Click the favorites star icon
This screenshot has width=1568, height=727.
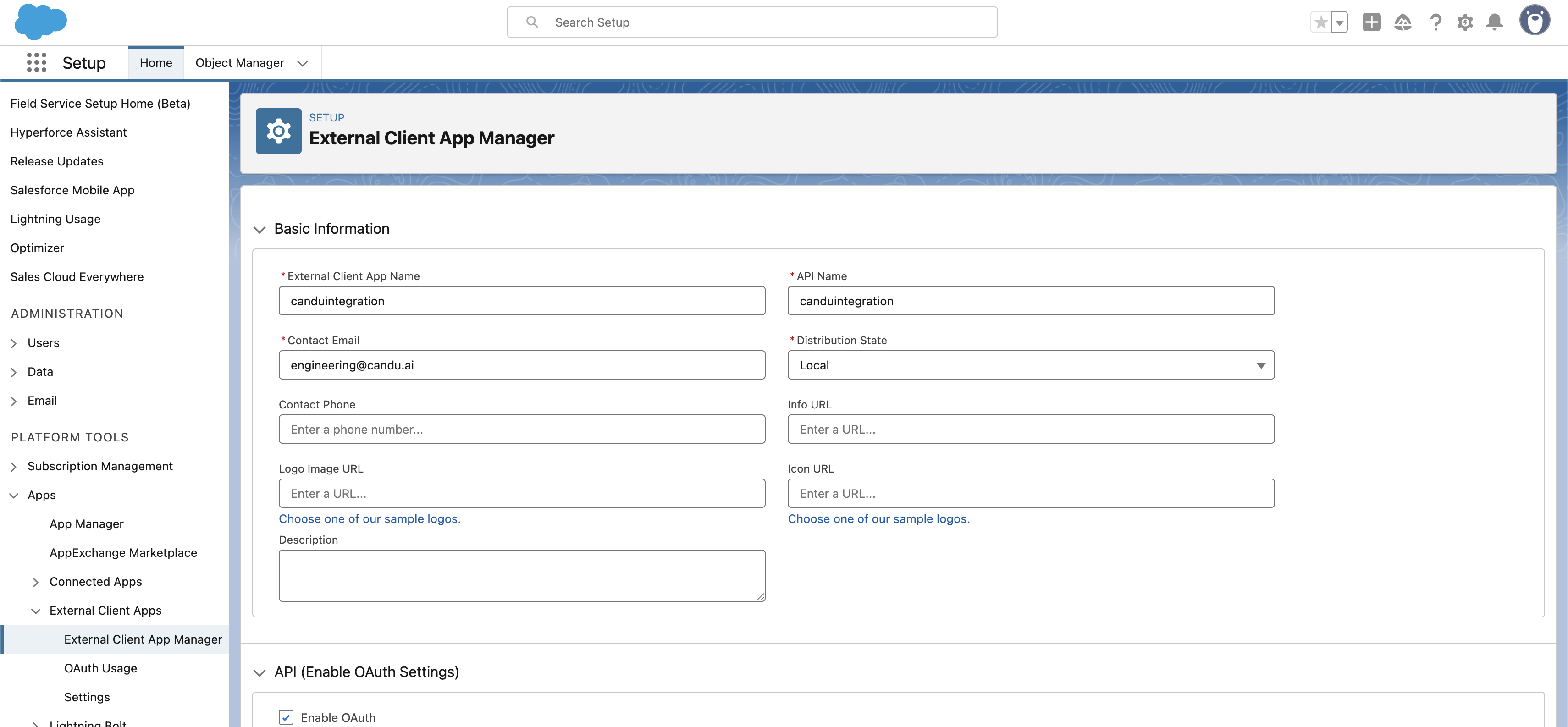pyautogui.click(x=1320, y=22)
